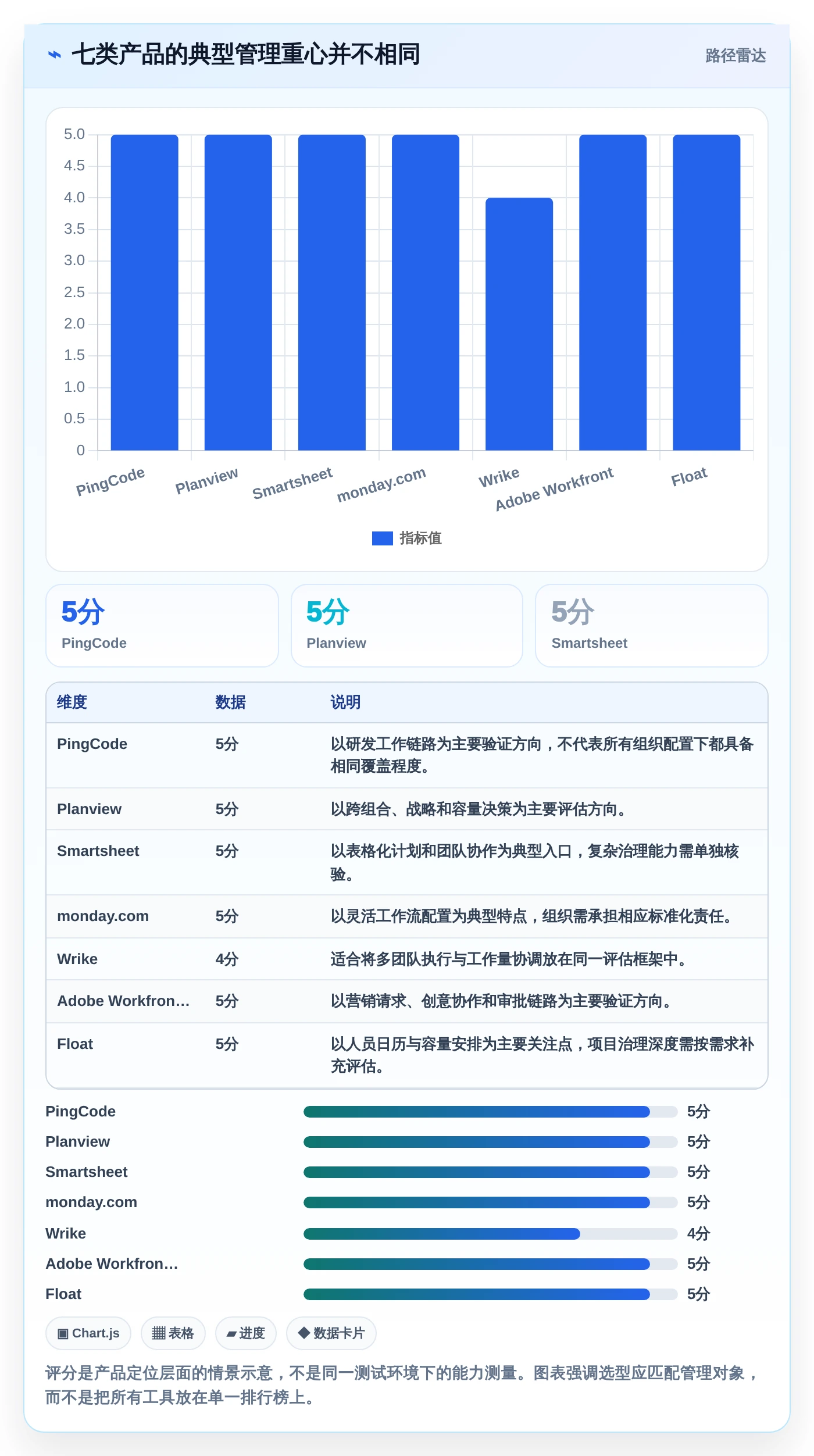This screenshot has height=1456, width=814.
Task: Click the Wrike progress bar
Action: tap(491, 1234)
